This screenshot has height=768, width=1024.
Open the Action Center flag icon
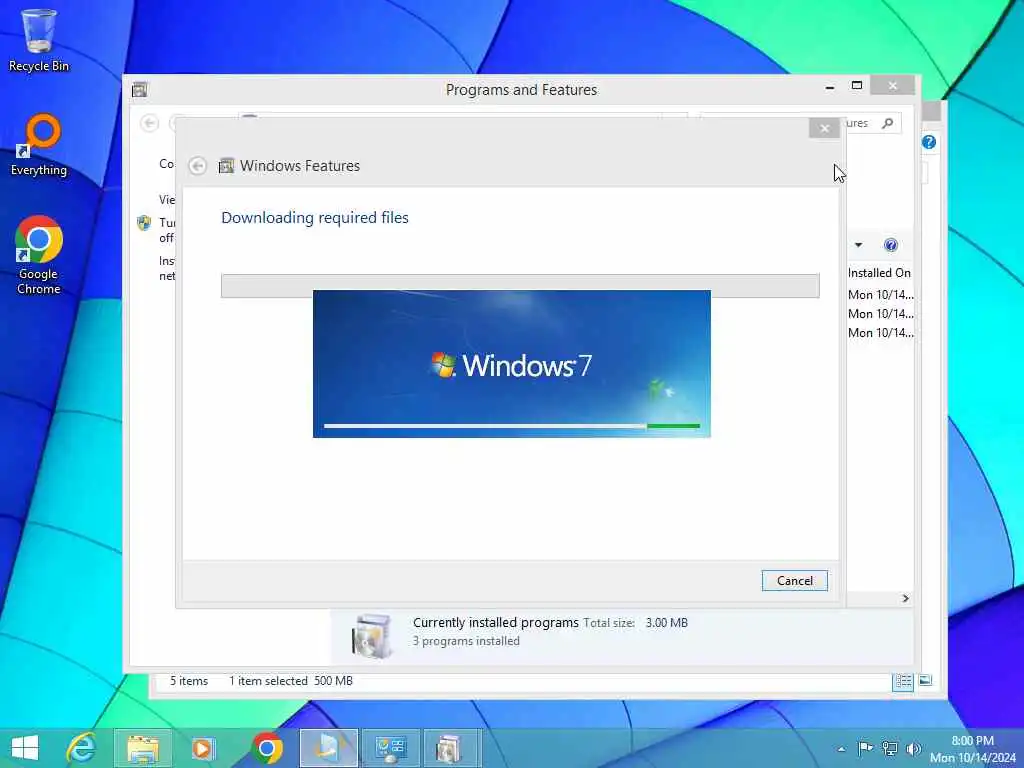pyautogui.click(x=865, y=748)
